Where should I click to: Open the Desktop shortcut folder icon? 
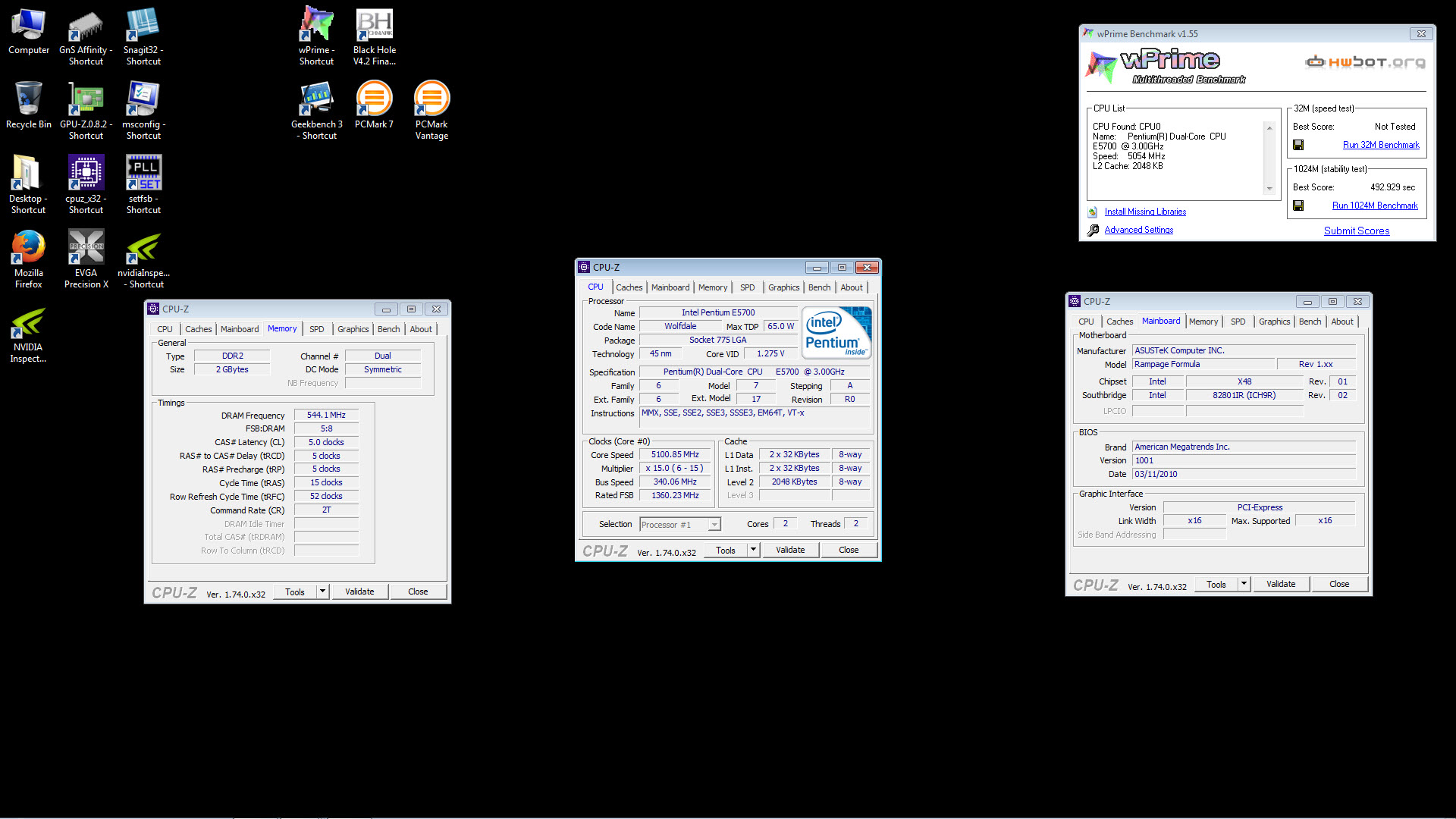coord(29,184)
